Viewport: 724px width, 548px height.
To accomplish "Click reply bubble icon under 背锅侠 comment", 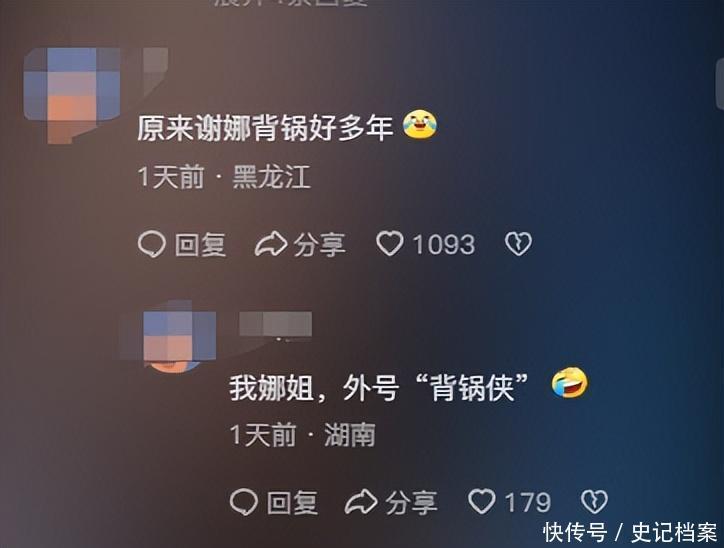I will 243,502.
